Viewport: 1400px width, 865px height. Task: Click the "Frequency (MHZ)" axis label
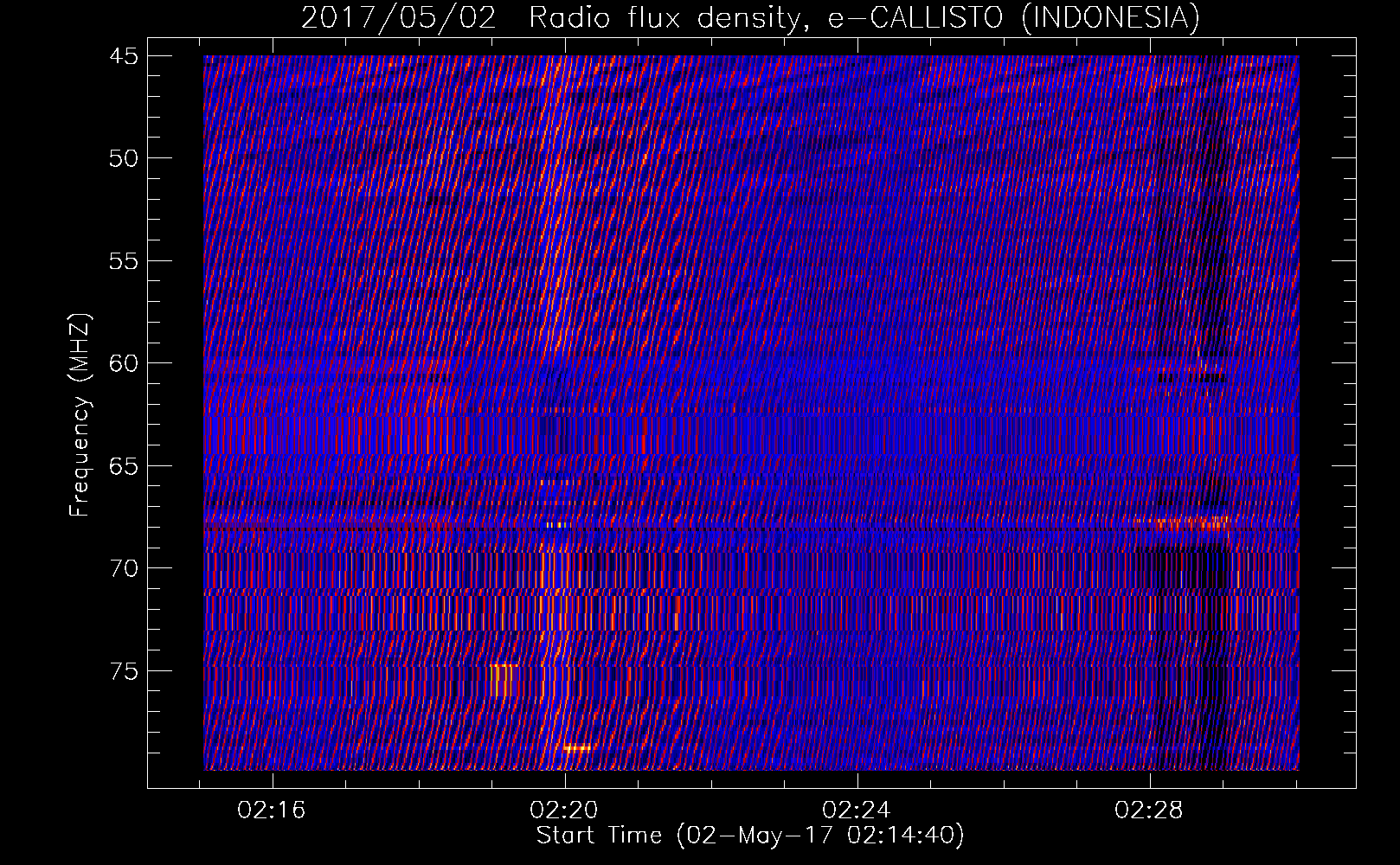(80, 415)
